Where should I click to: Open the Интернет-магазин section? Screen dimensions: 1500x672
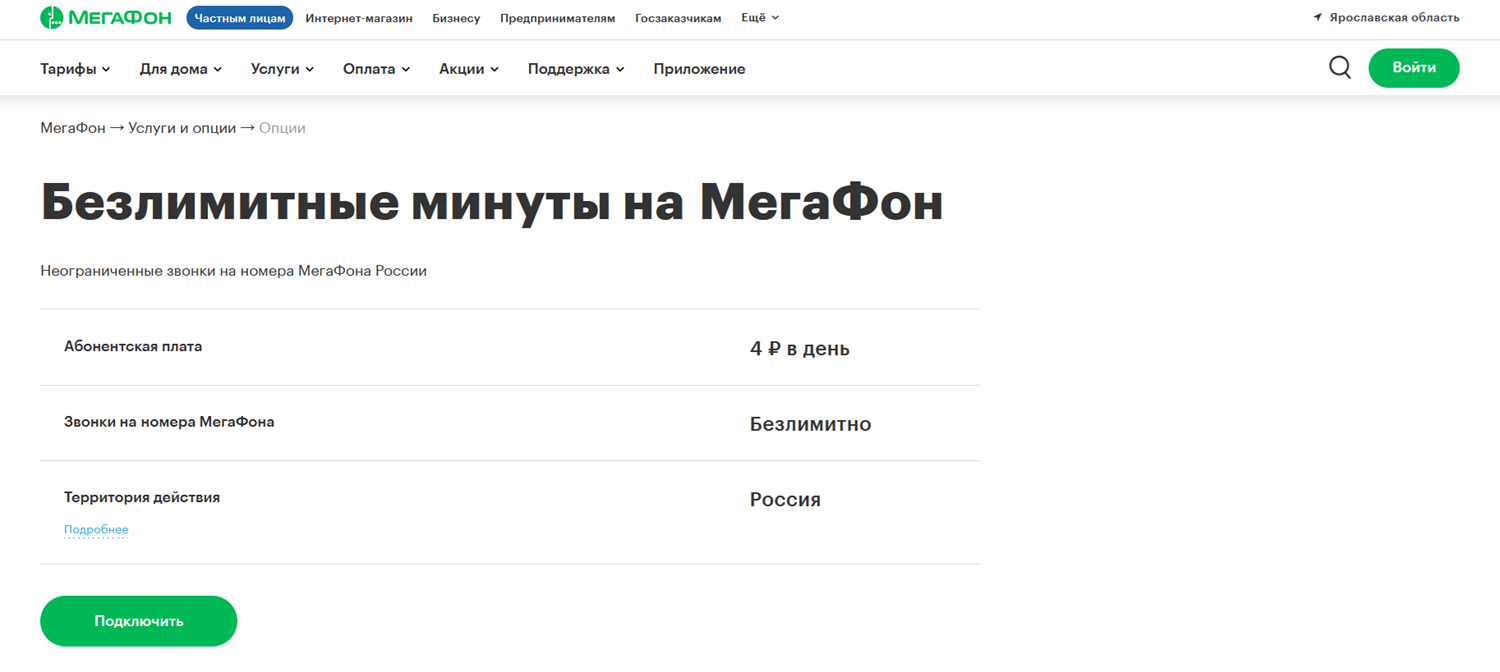(359, 18)
